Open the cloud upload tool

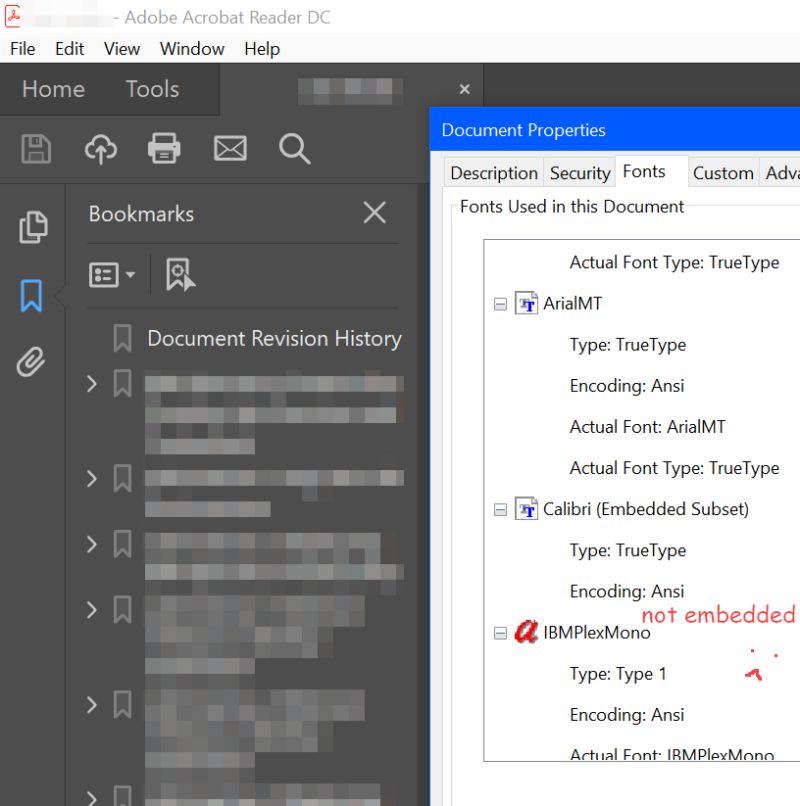click(100, 147)
